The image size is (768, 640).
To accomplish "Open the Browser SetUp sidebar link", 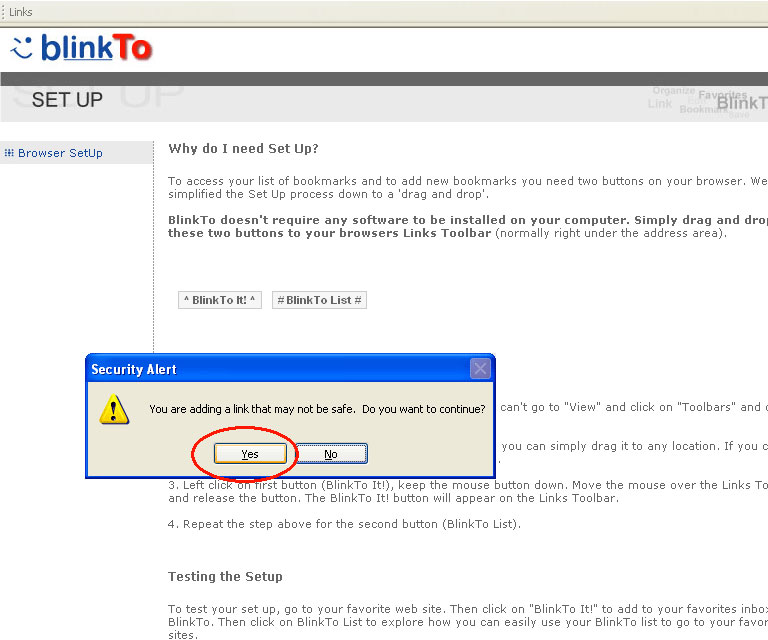I will (x=60, y=153).
